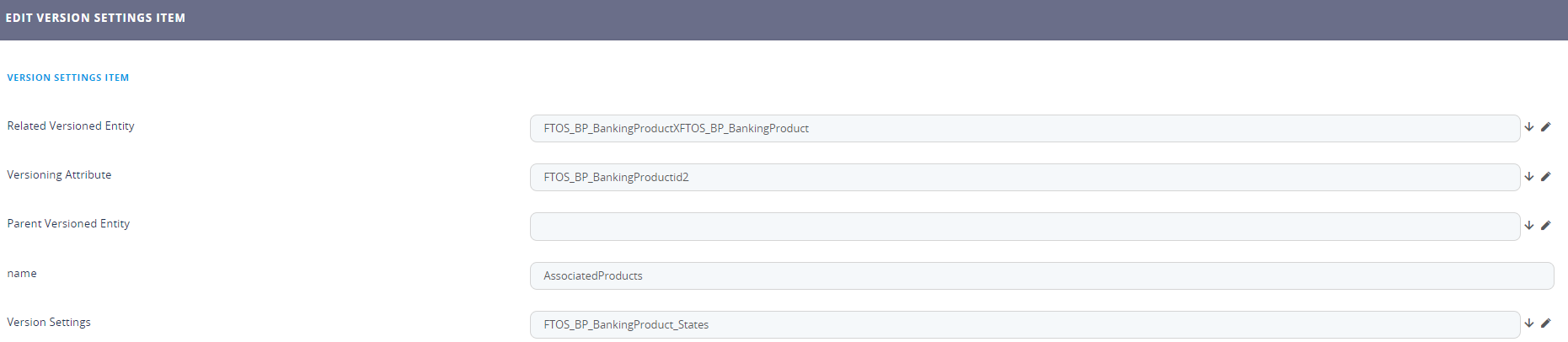This screenshot has height=342, width=1568.
Task: Click the name field label
Action: point(22,274)
